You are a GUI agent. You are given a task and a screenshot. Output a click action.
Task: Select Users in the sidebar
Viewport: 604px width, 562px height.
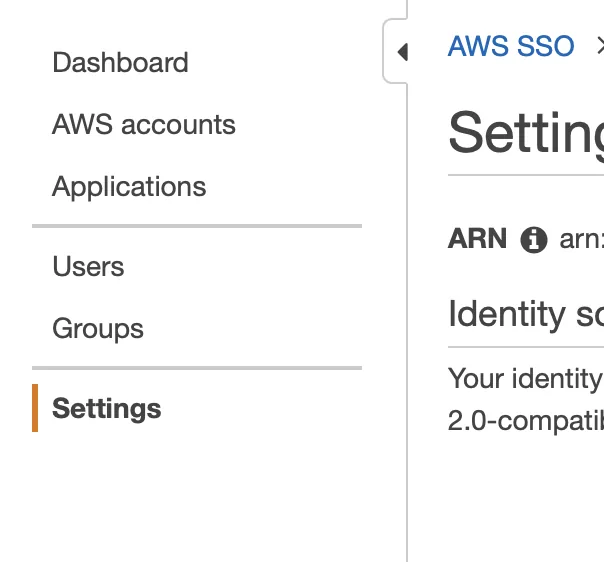tap(88, 266)
